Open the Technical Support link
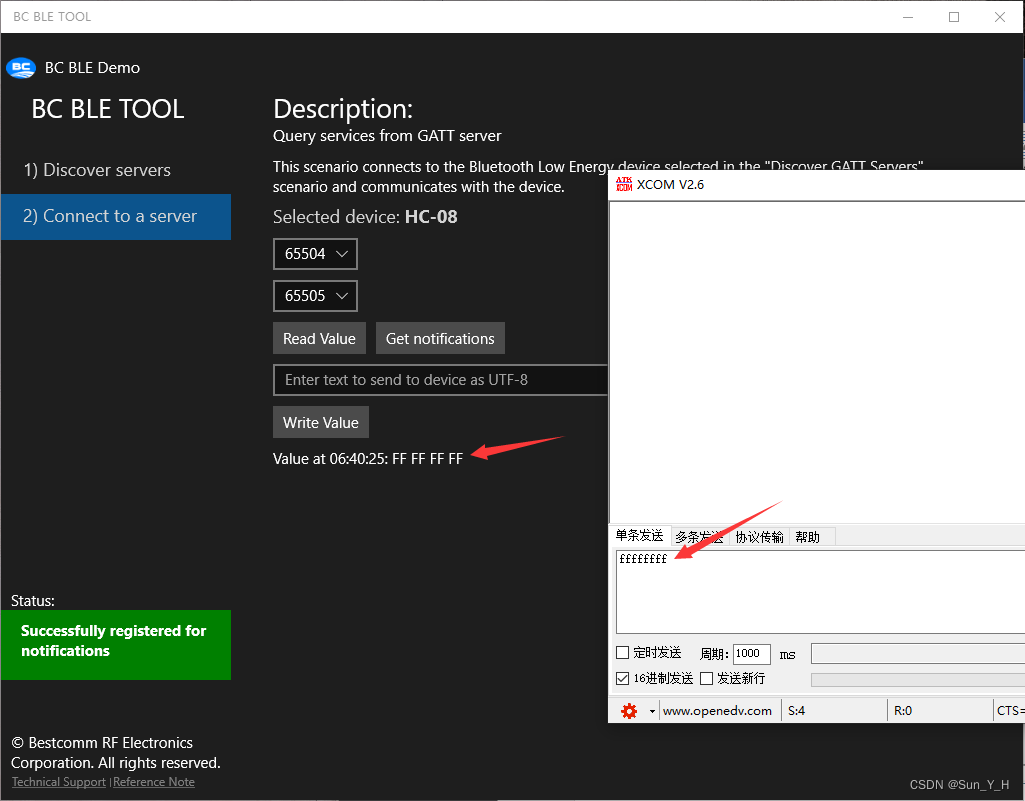This screenshot has width=1025, height=801. [x=59, y=781]
